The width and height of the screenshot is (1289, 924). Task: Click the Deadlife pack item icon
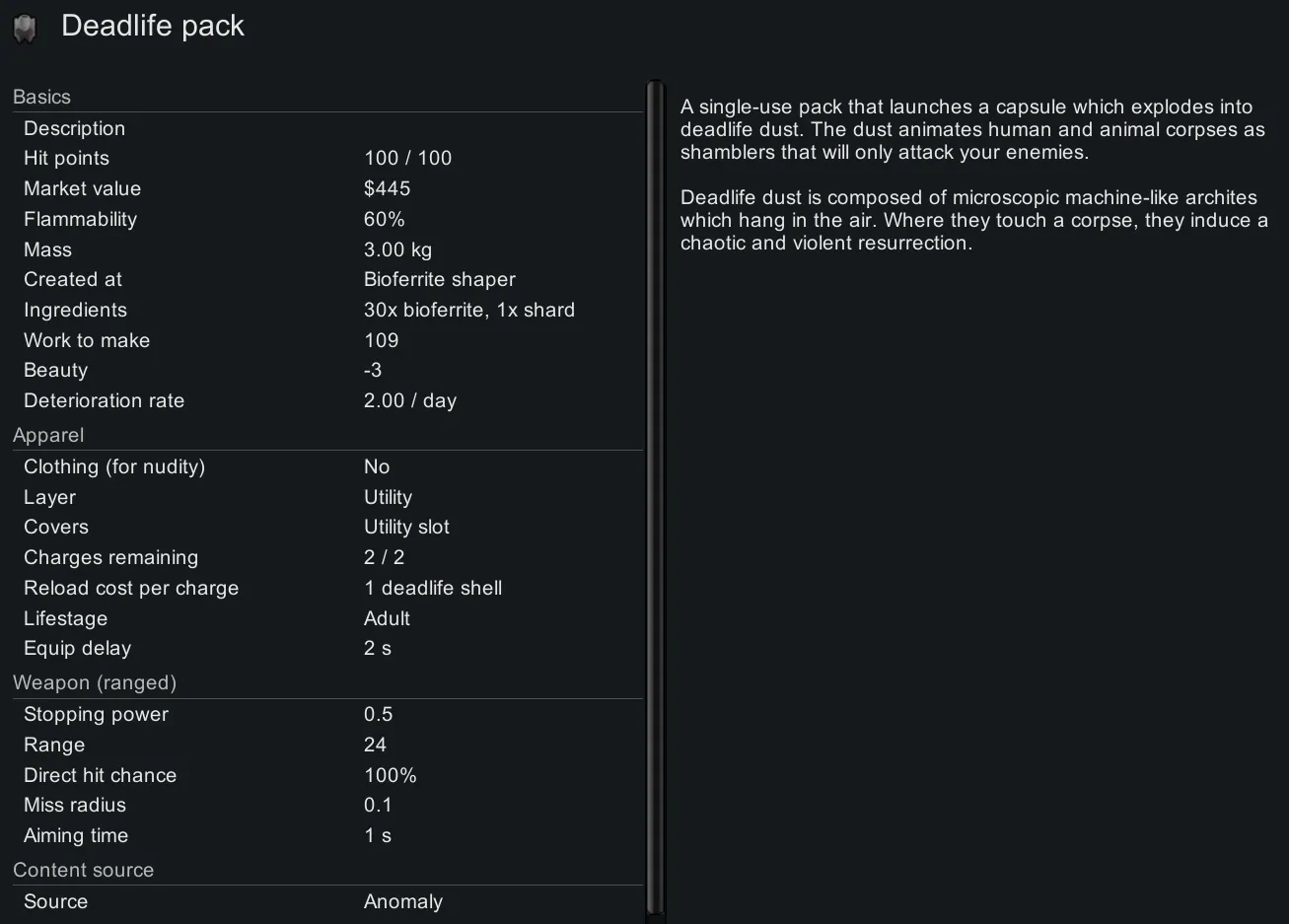pos(25,29)
